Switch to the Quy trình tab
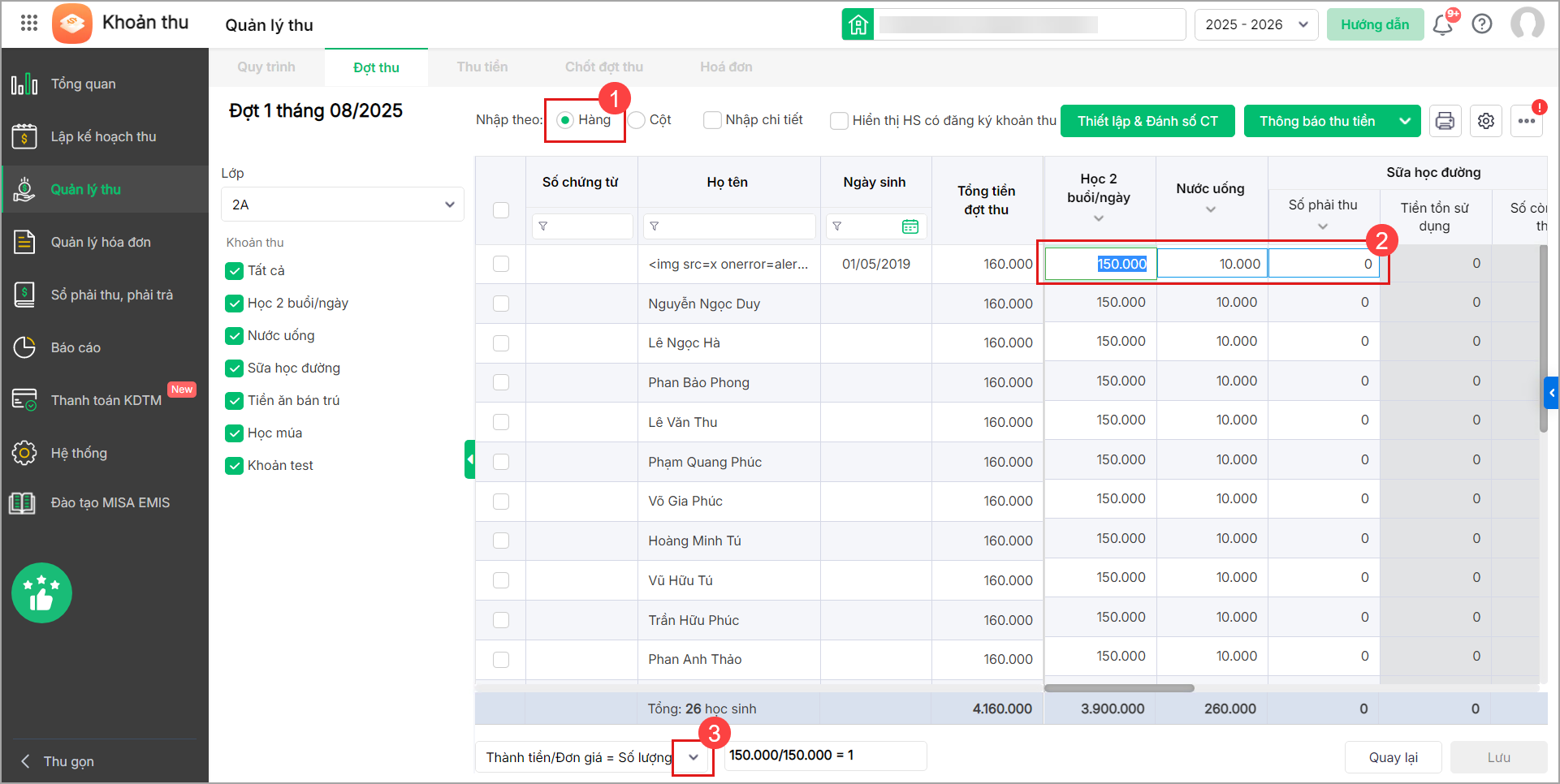 [266, 67]
